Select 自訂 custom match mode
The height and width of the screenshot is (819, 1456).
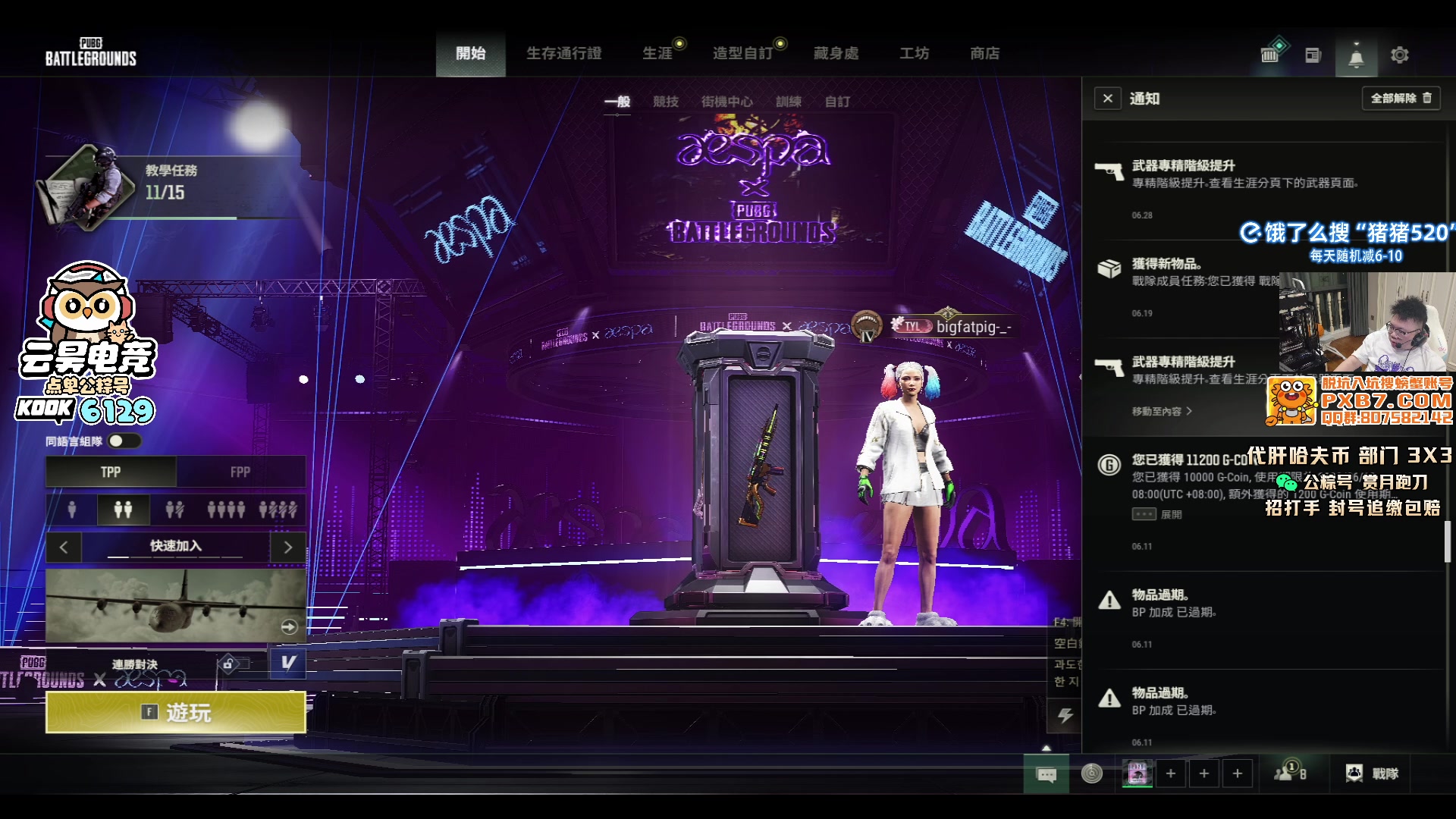pos(837,102)
